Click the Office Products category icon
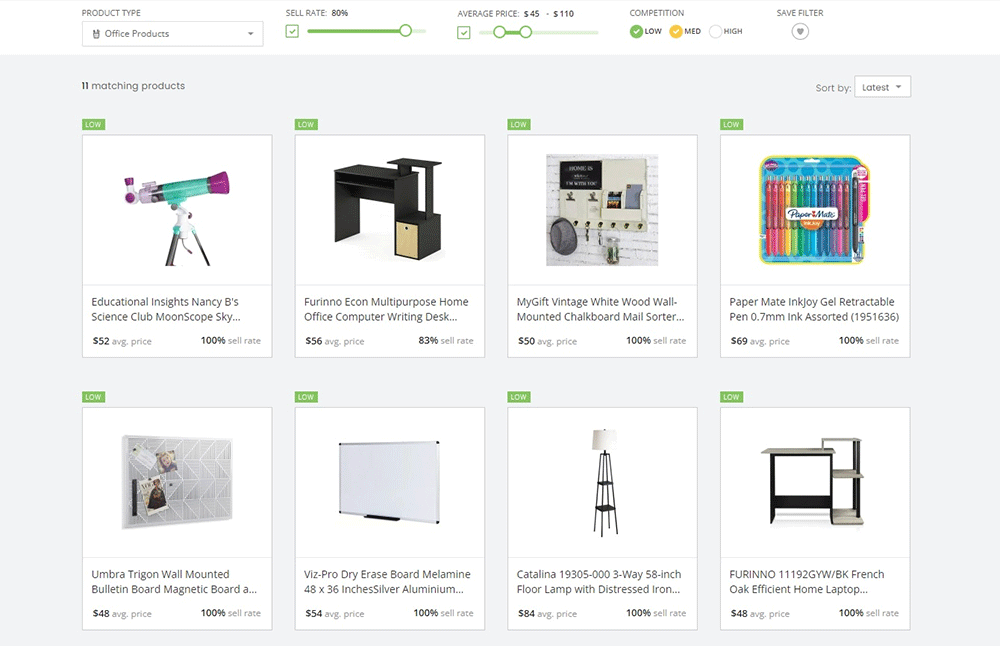 pos(95,34)
